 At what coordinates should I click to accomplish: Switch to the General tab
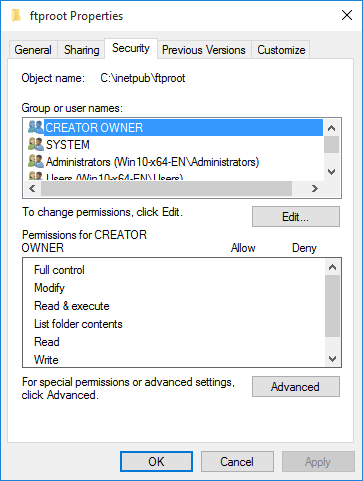click(x=33, y=50)
